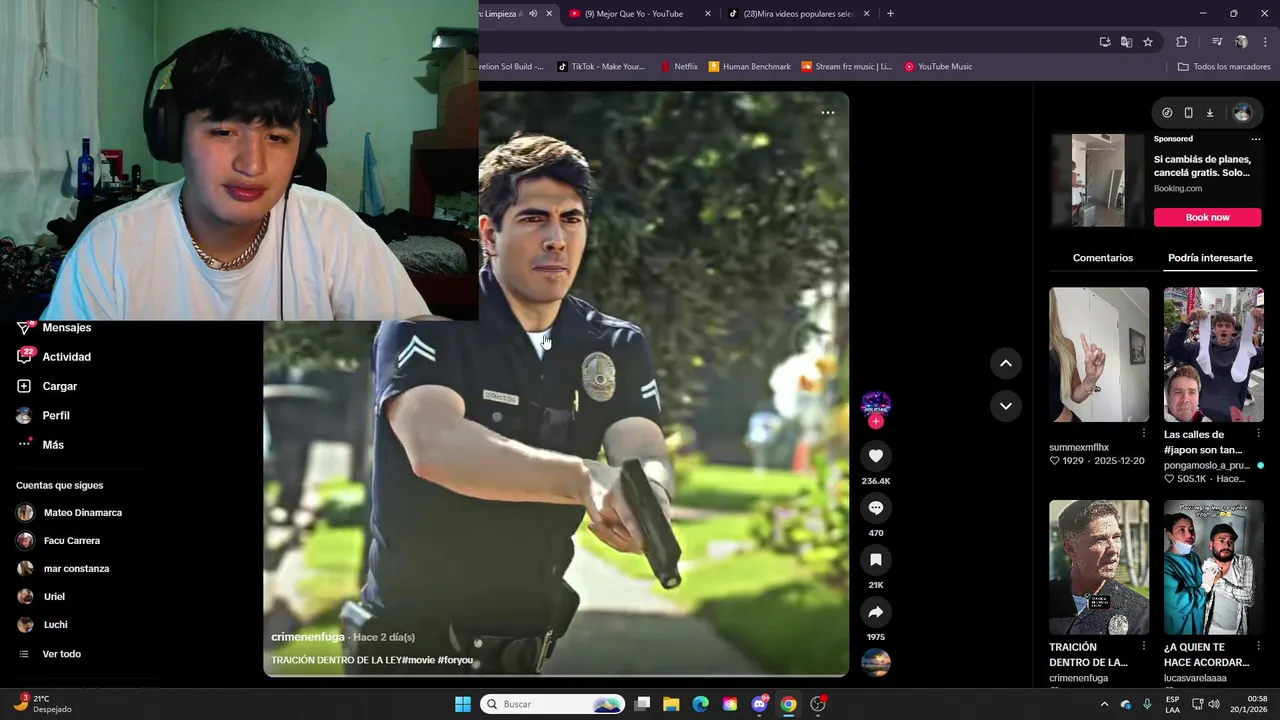Click the #foryou hashtag in caption

coord(455,661)
